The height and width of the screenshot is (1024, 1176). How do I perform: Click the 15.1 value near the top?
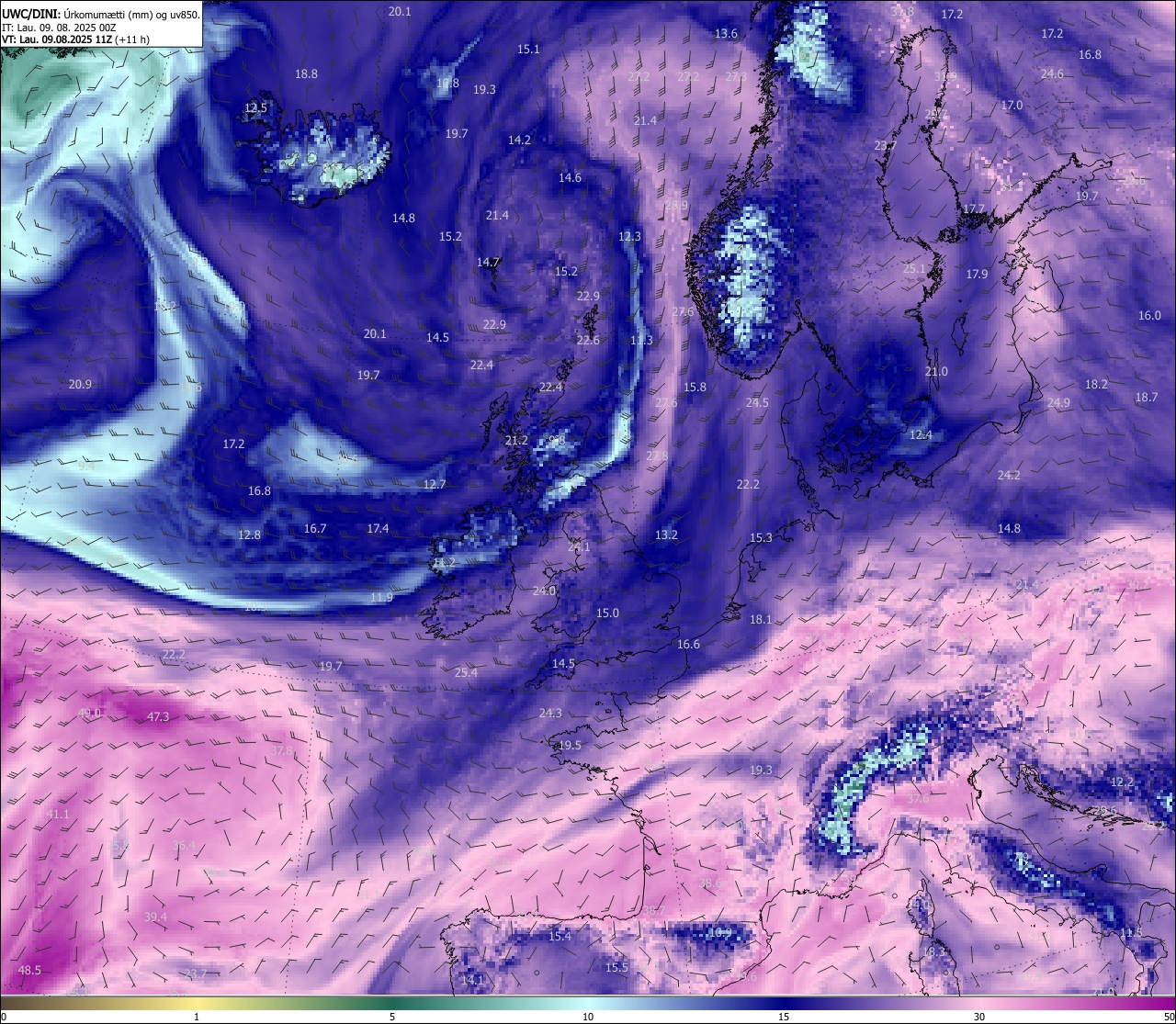(528, 49)
